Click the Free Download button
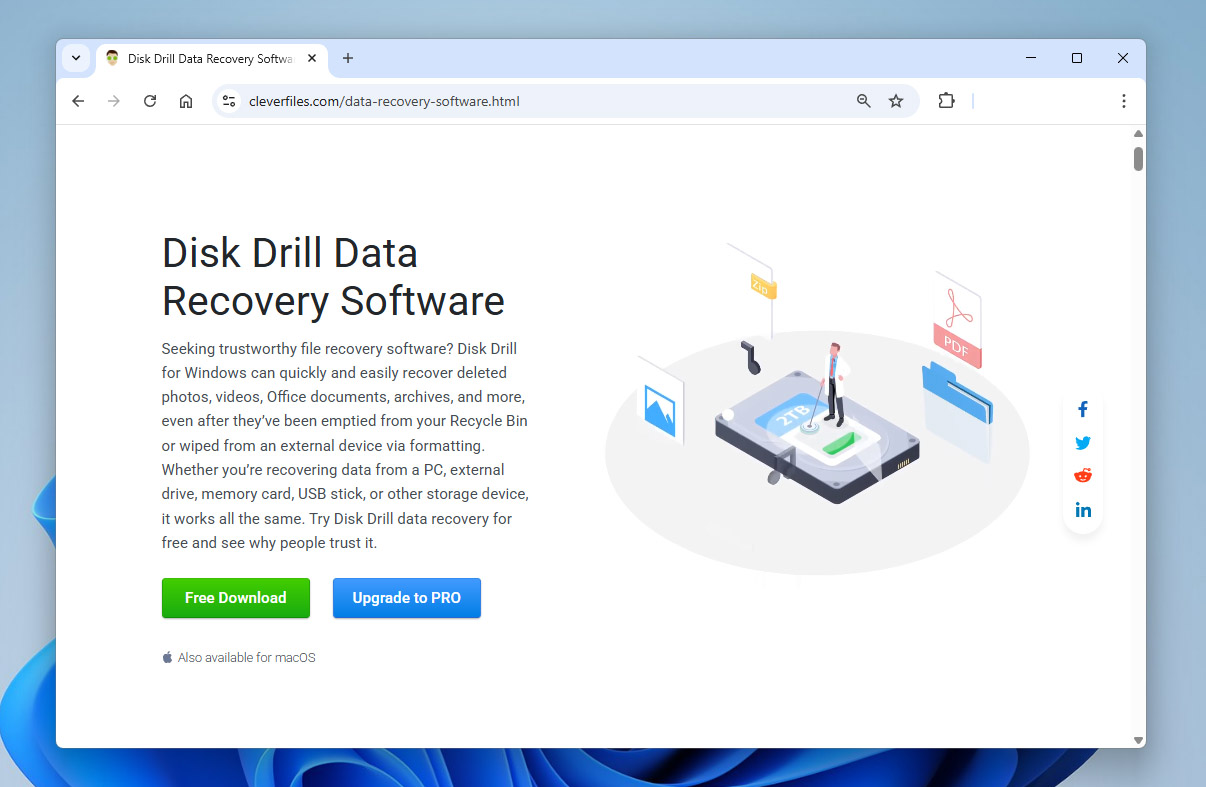 coord(236,598)
